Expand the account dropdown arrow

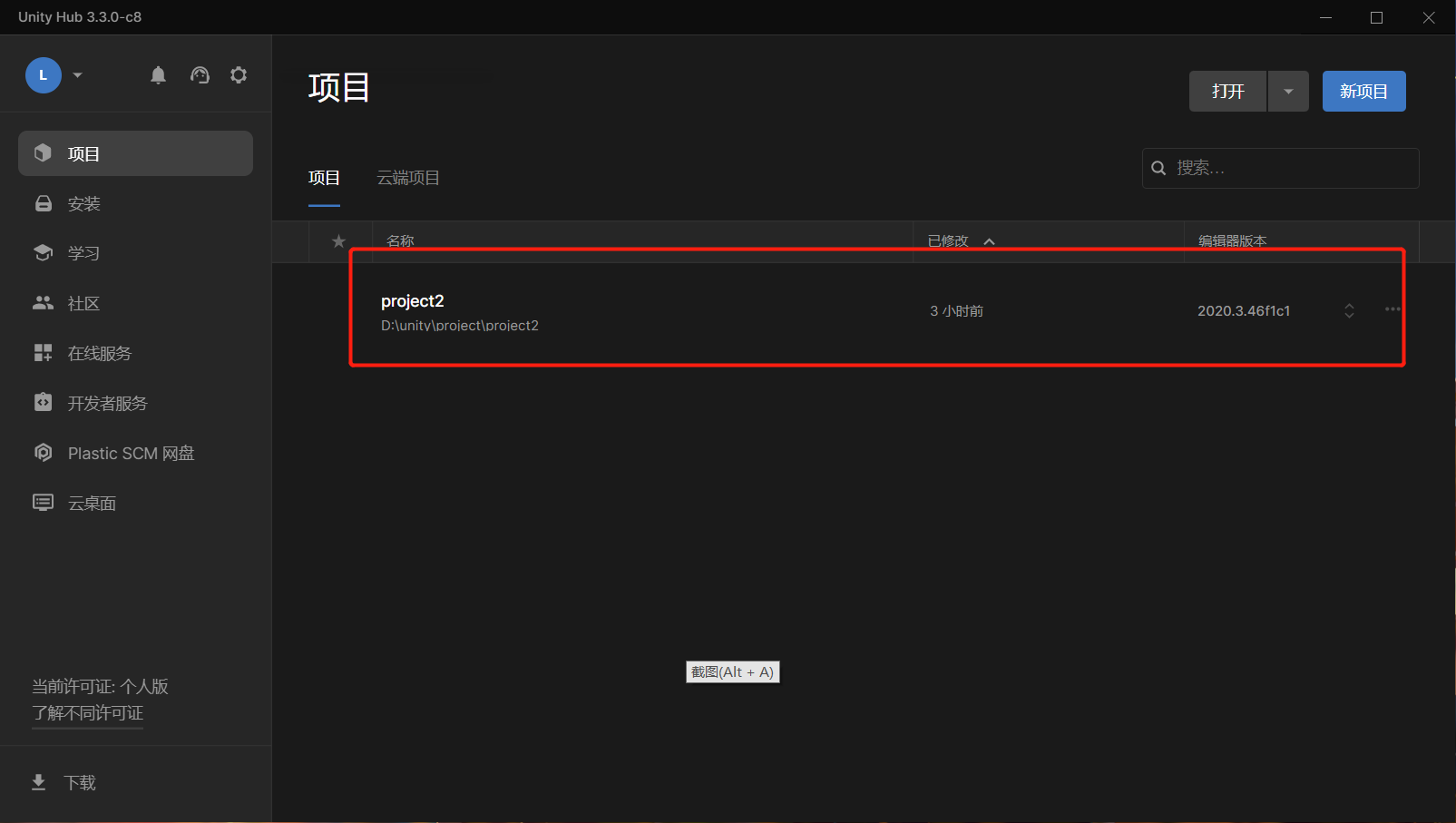77,75
